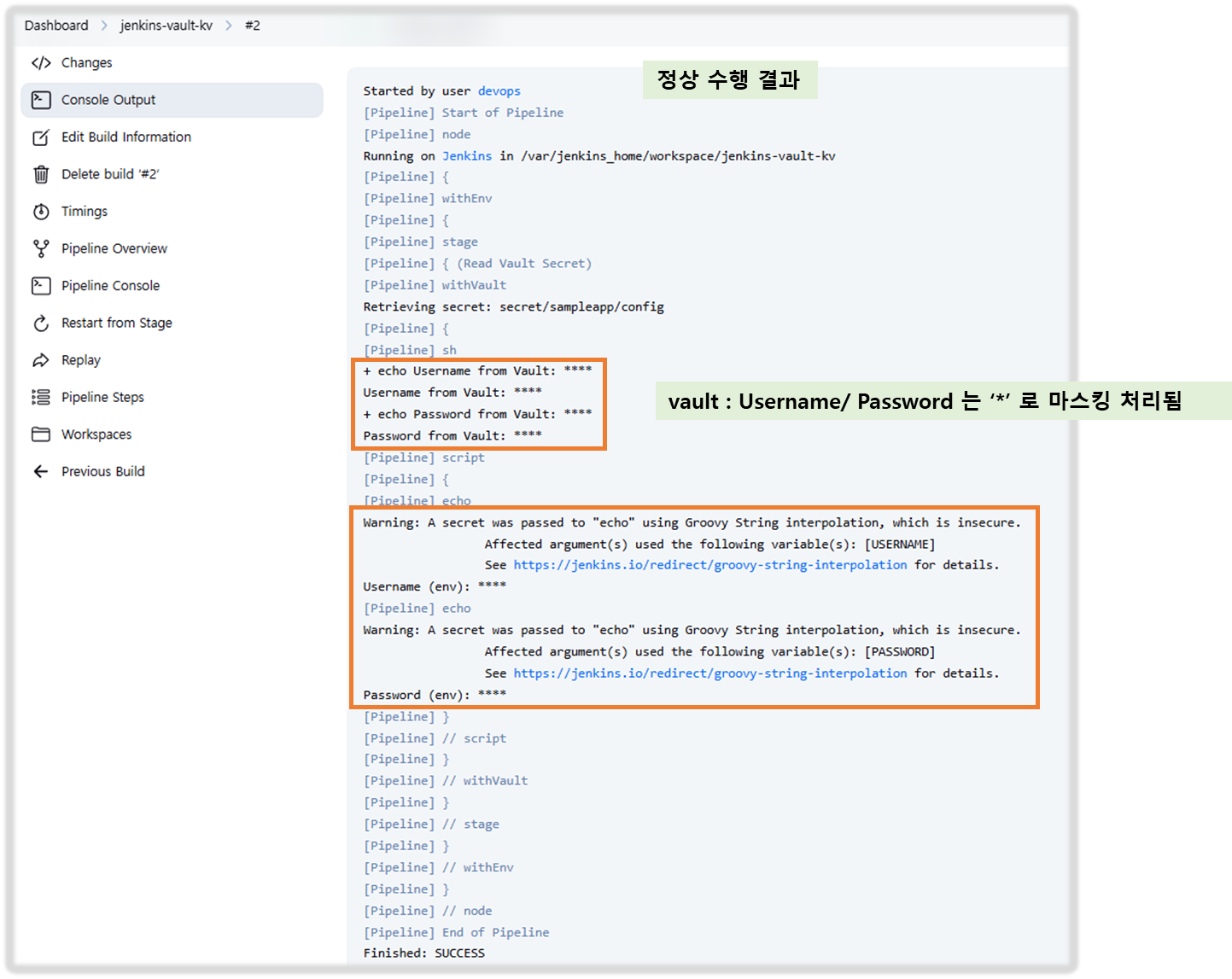Click the Replay share-arrow icon

click(41, 360)
